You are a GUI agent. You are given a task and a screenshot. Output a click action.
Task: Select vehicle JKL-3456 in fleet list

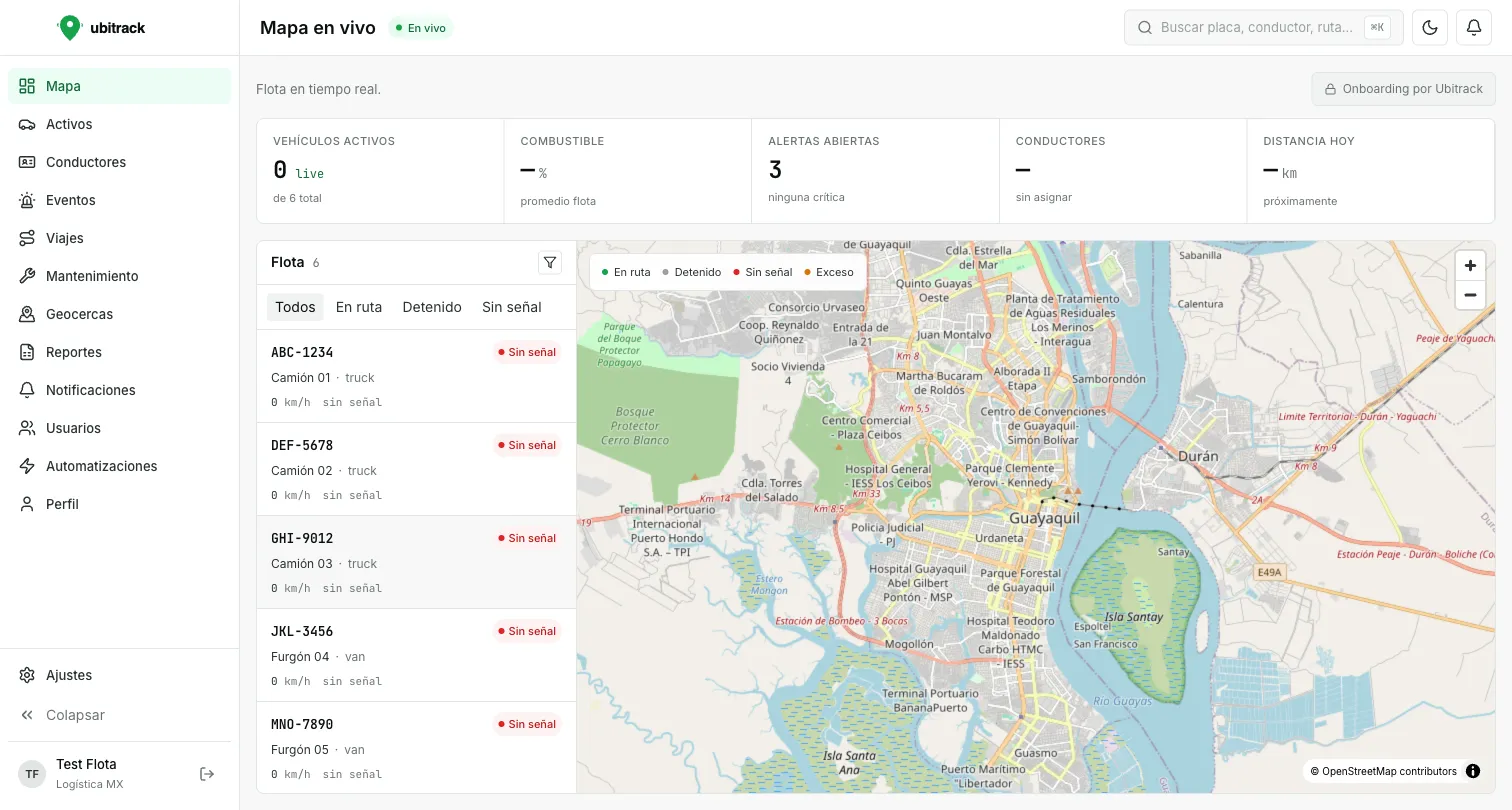tap(416, 655)
